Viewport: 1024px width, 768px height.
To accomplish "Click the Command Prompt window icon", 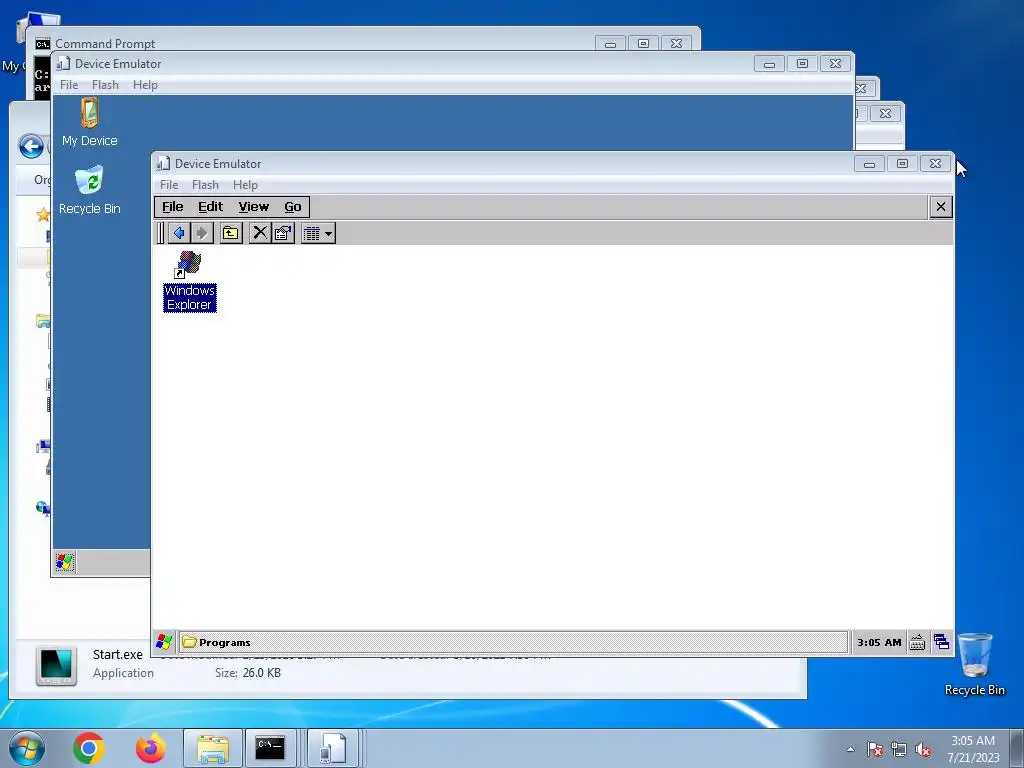I will coord(42,44).
